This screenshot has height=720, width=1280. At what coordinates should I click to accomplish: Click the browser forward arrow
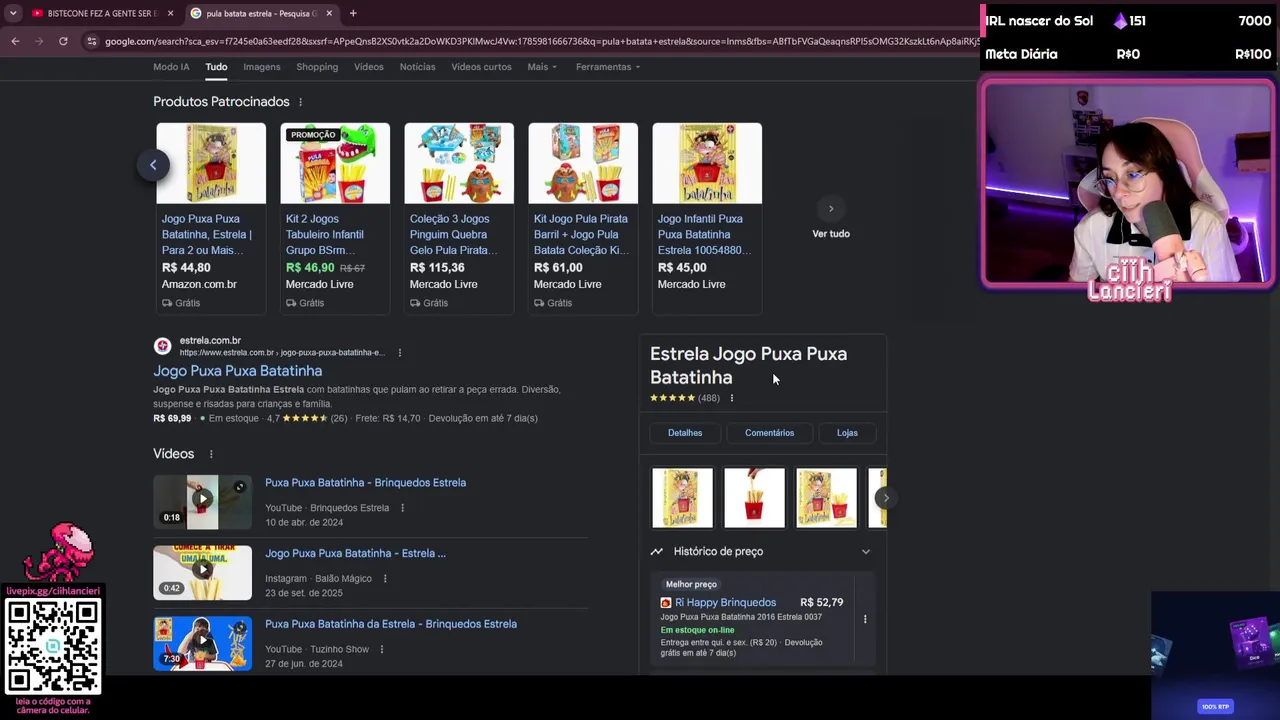[39, 41]
